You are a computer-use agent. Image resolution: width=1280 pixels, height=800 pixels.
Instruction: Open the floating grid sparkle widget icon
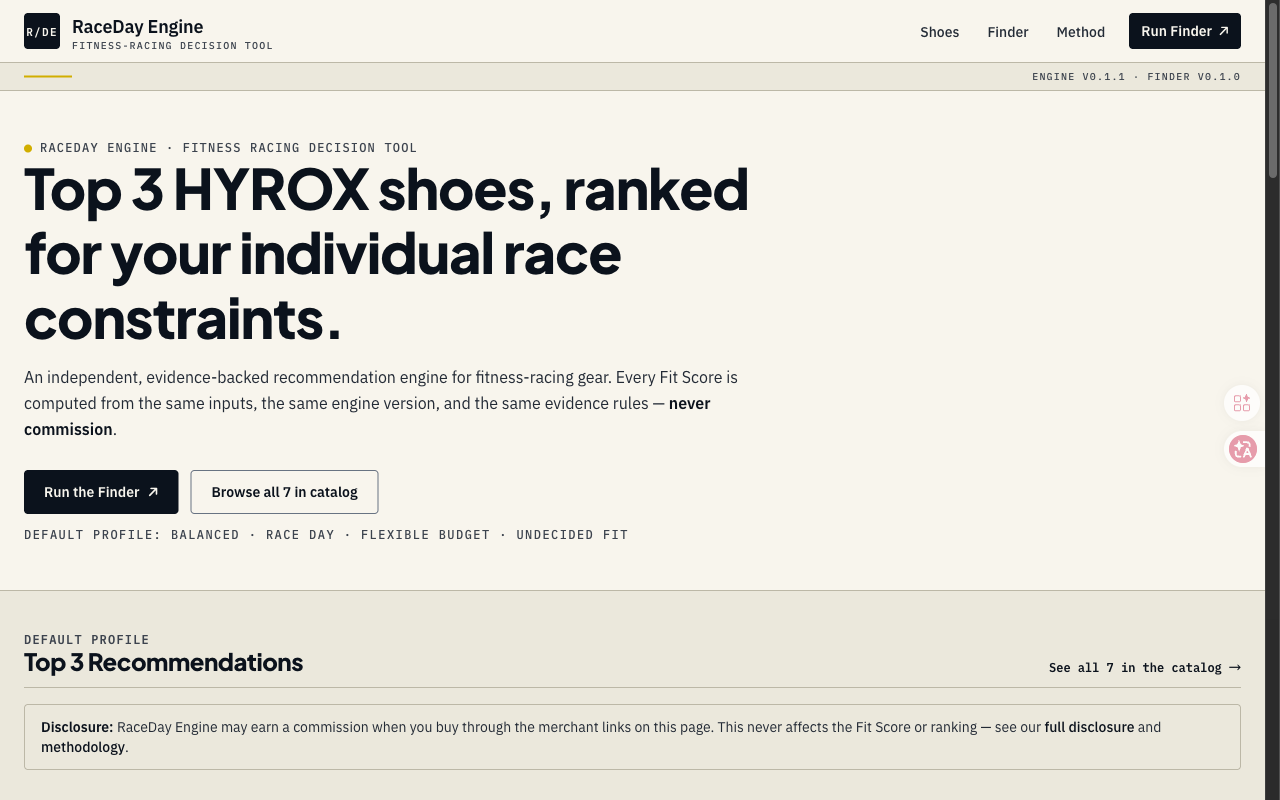tap(1242, 403)
